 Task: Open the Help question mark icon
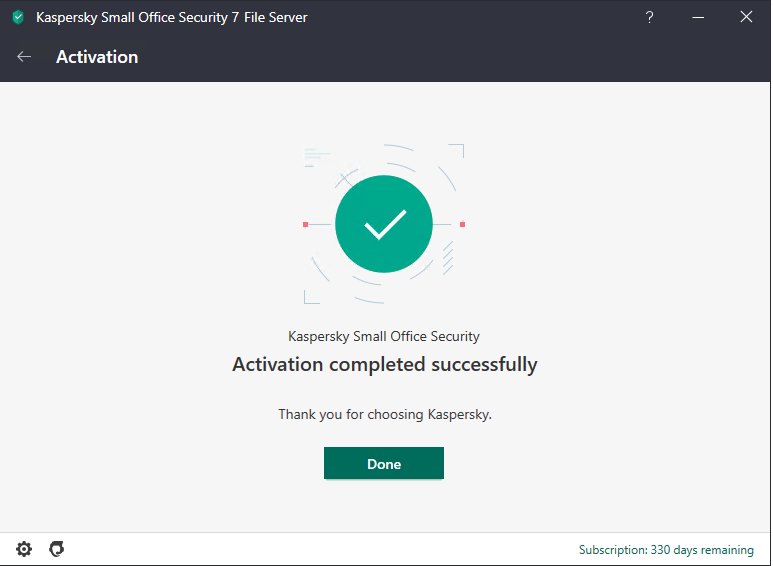click(x=649, y=17)
